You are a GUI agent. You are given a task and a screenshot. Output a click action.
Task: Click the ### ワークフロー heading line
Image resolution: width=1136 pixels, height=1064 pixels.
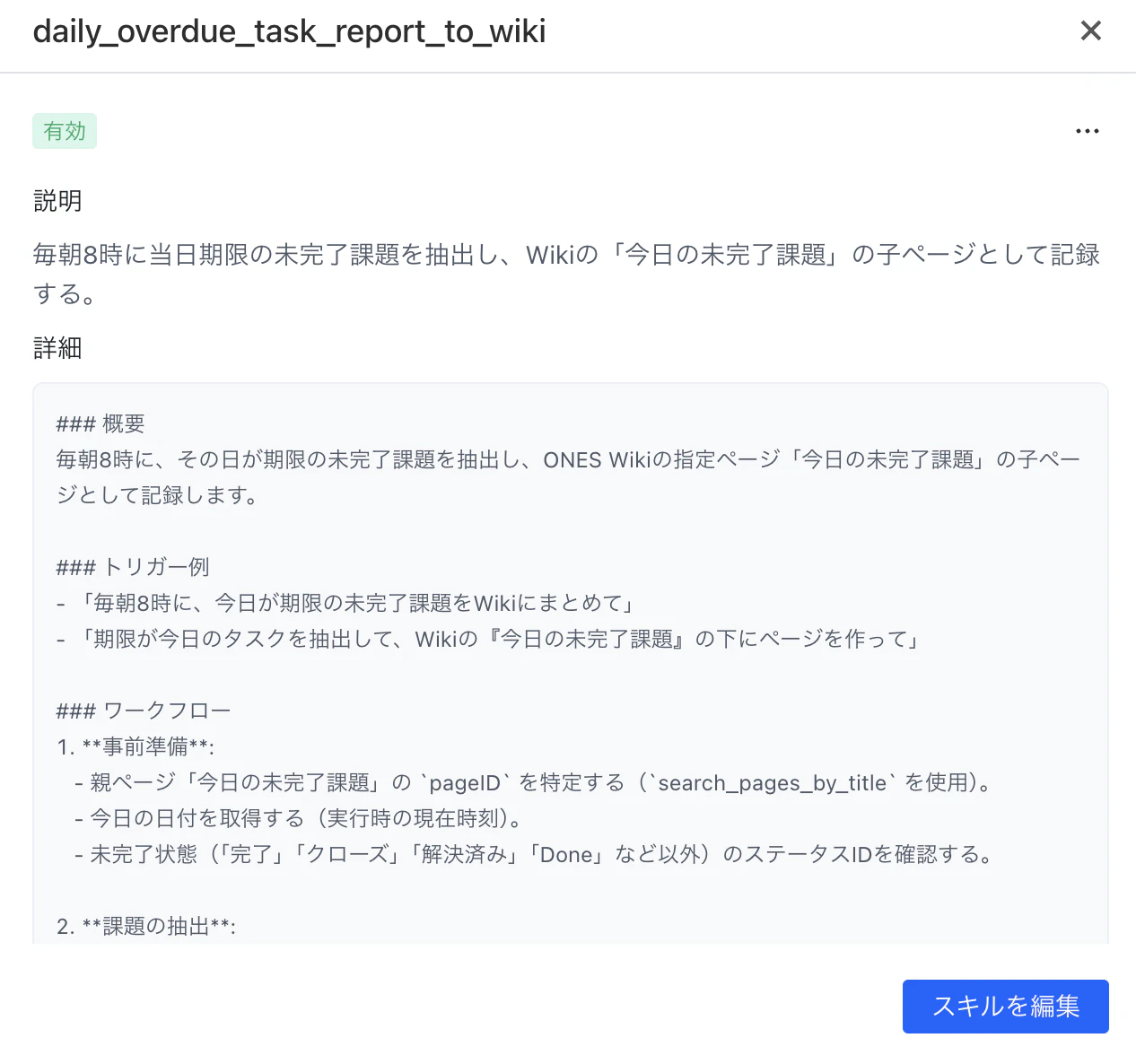[144, 711]
